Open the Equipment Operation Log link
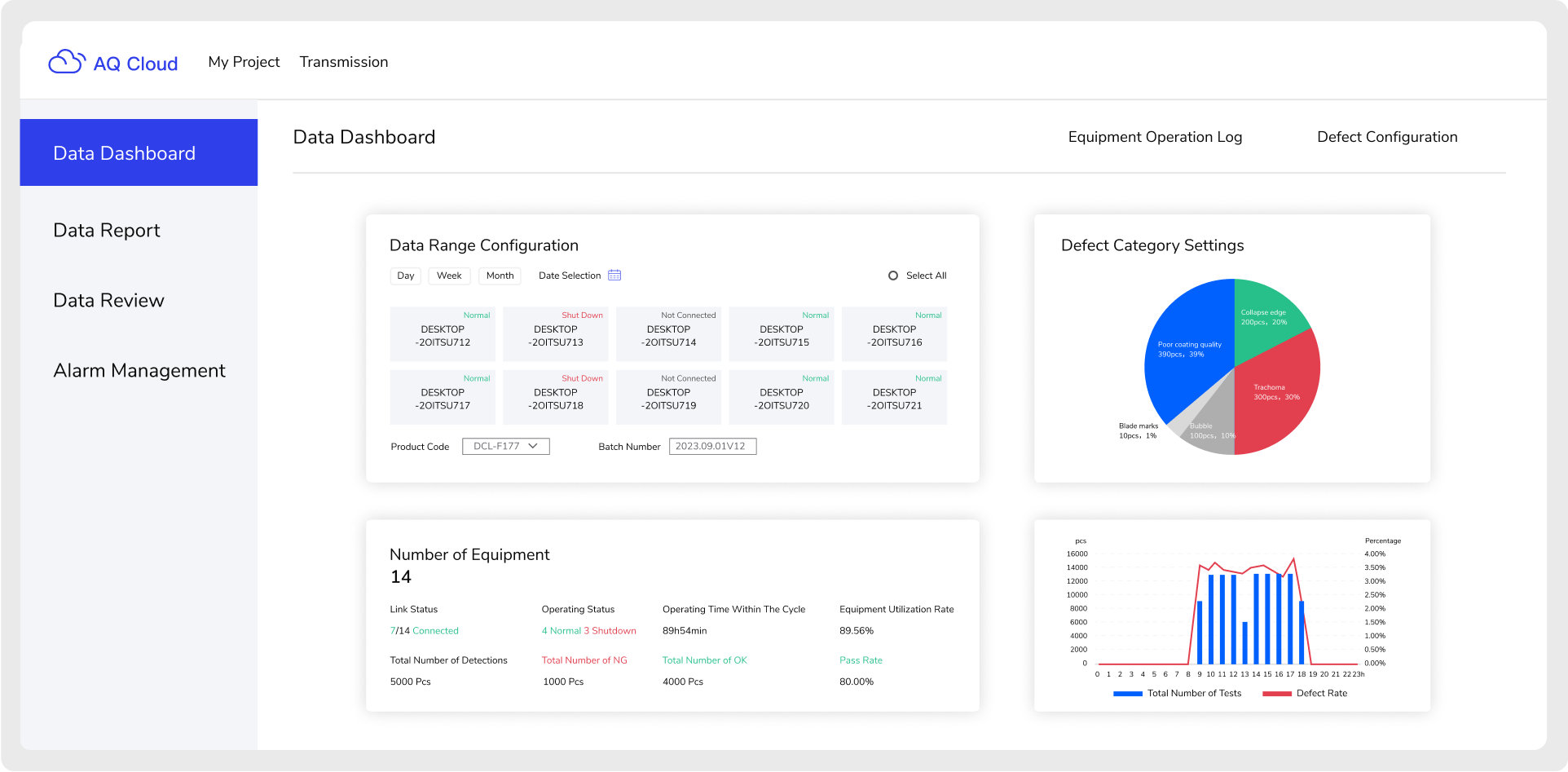 click(1155, 137)
